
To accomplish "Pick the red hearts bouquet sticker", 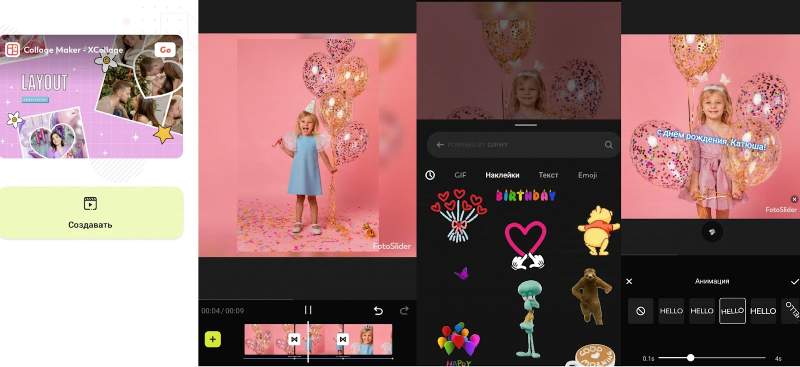I will tap(458, 215).
